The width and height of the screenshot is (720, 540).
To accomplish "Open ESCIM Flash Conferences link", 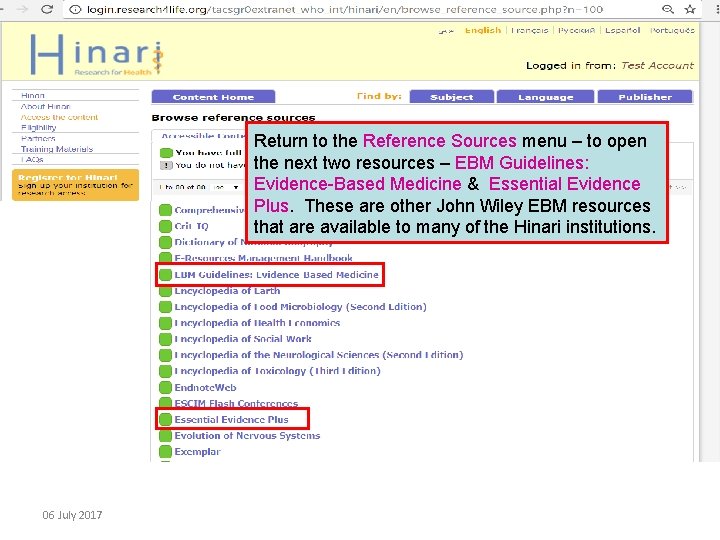I will tap(236, 403).
